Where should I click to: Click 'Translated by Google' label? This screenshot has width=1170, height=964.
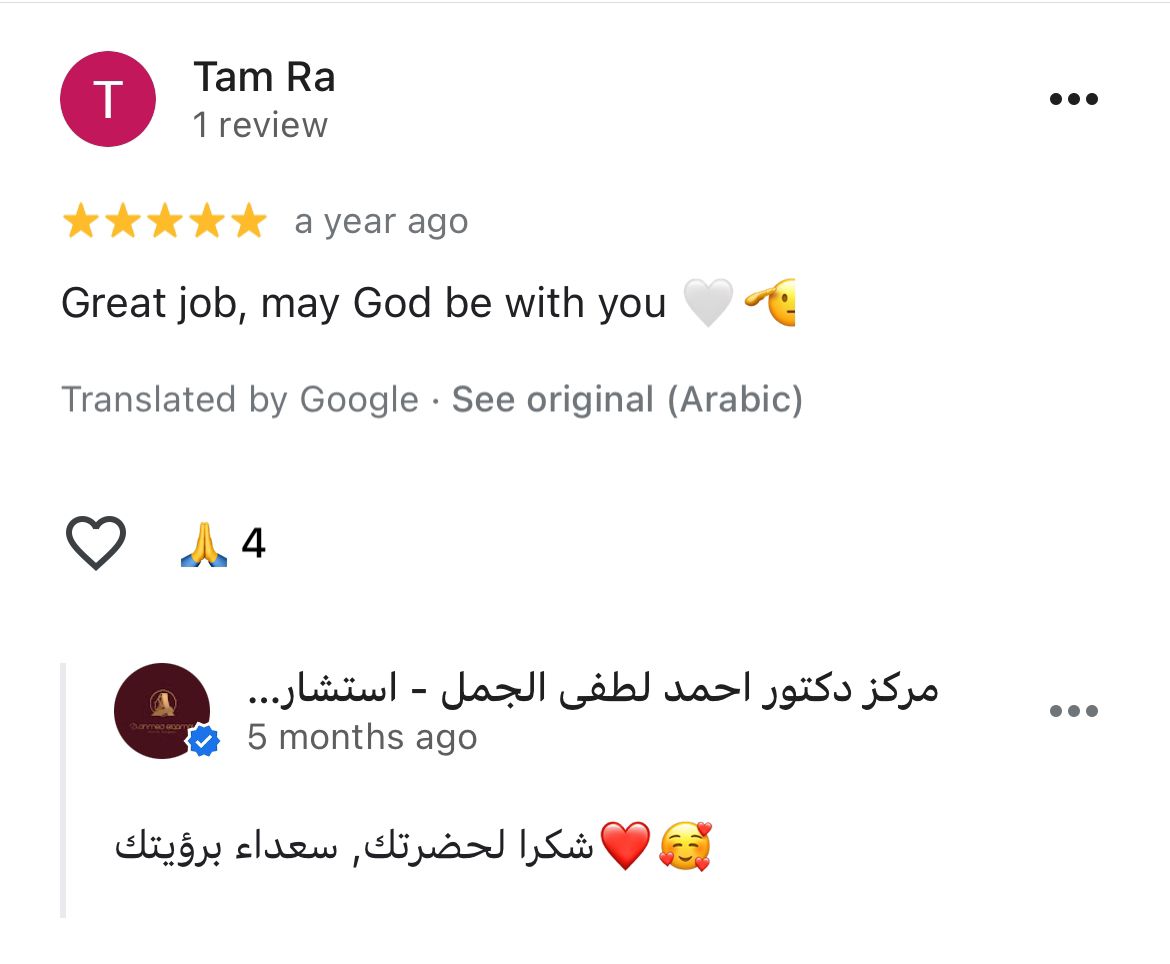tap(240, 399)
